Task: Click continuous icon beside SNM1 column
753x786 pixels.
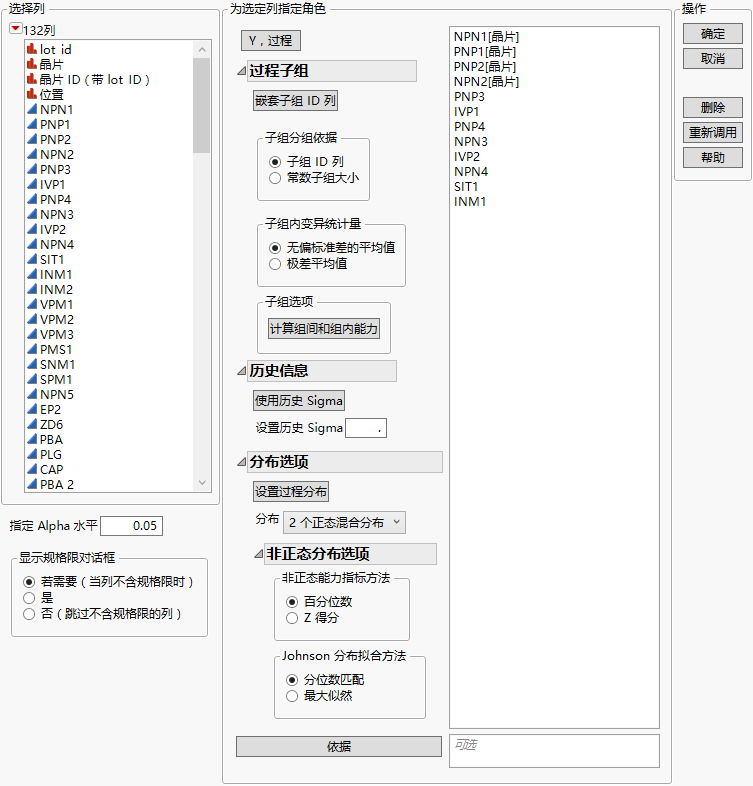Action: coord(32,364)
